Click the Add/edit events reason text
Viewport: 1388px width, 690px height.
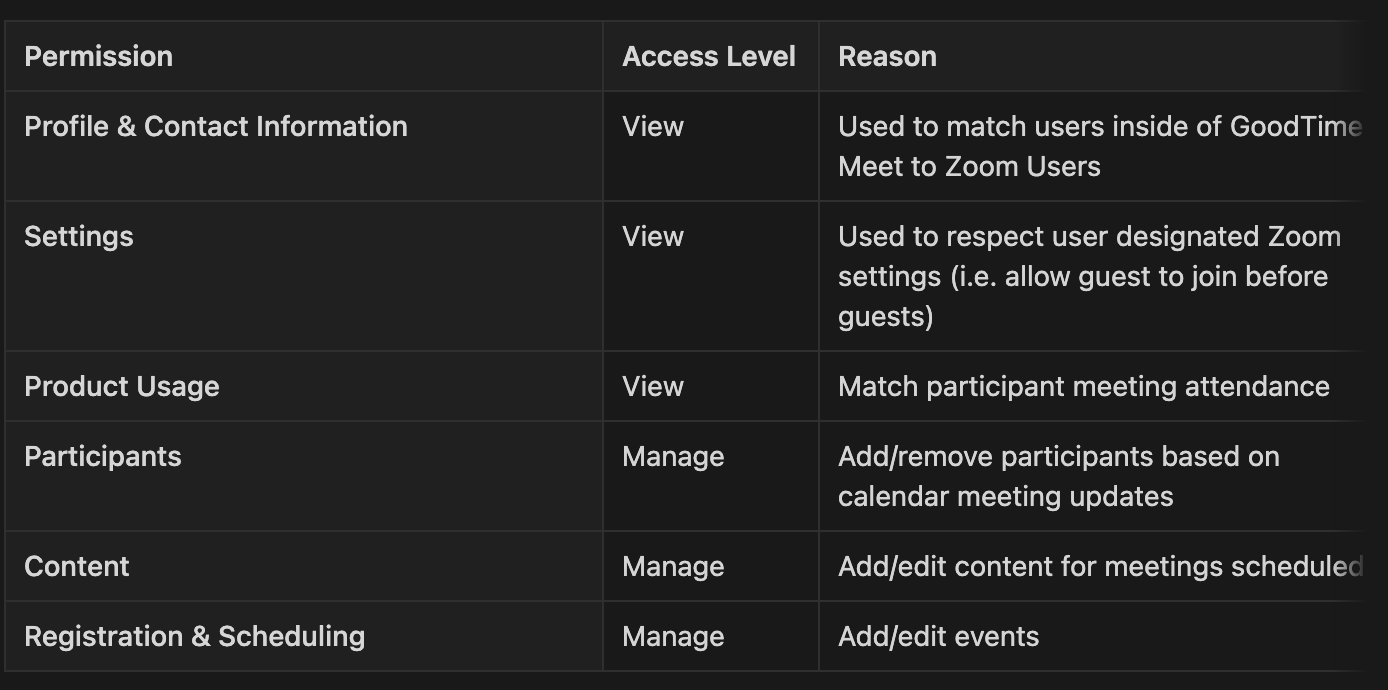[x=938, y=637]
